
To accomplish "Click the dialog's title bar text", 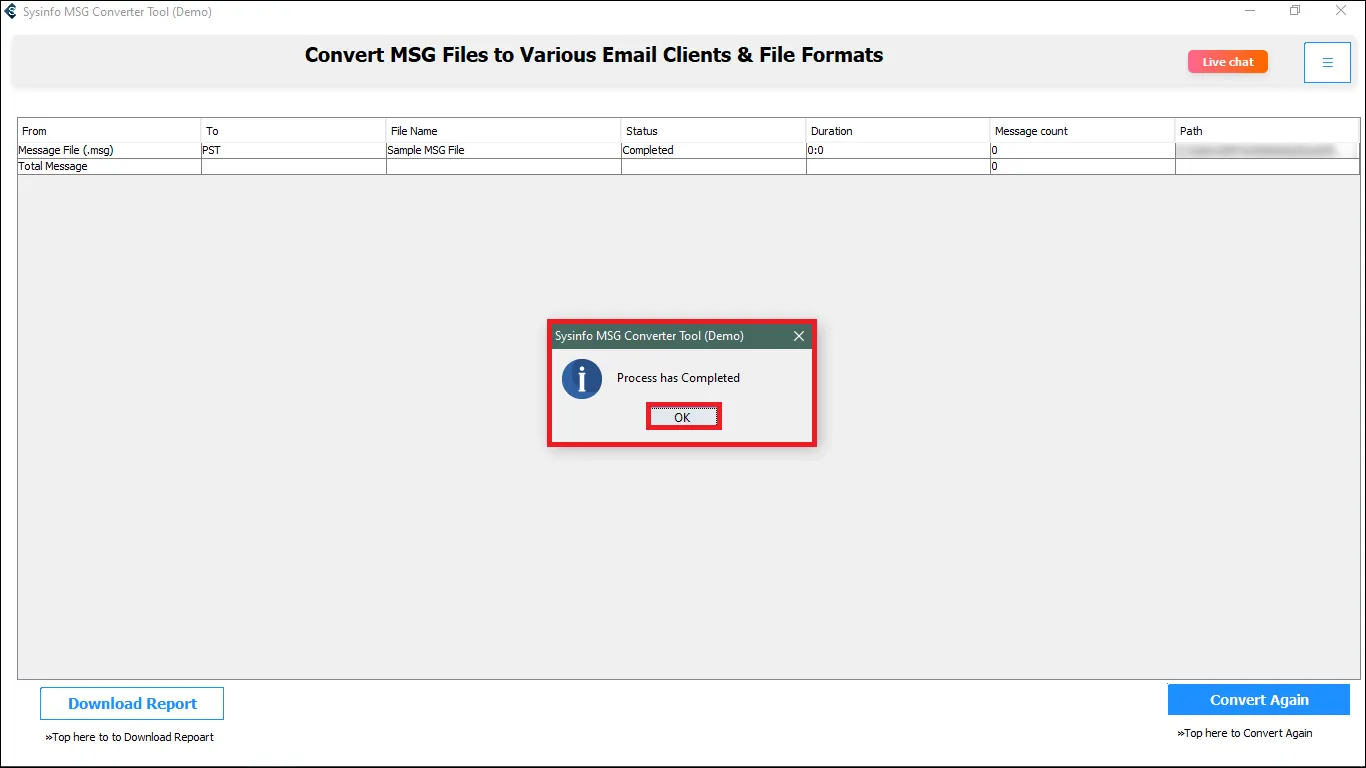I will [x=649, y=336].
